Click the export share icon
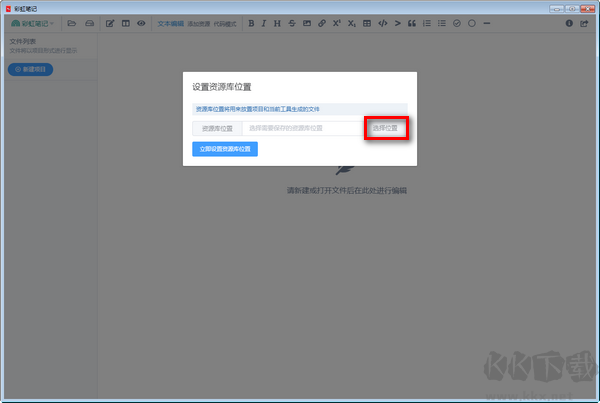Viewport: 600px width, 403px height. [584, 23]
